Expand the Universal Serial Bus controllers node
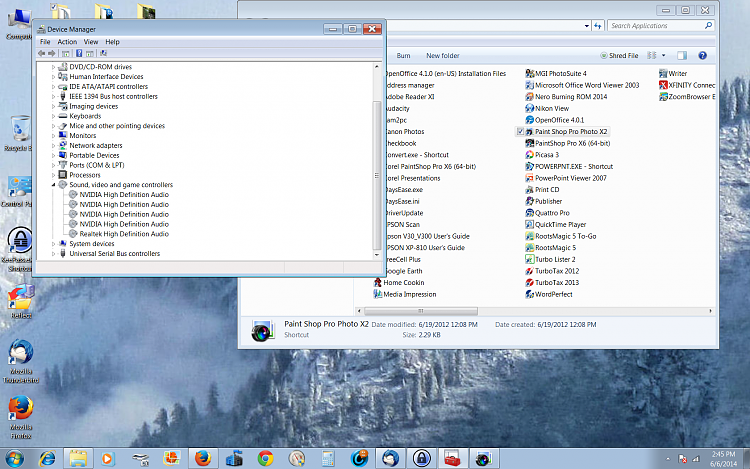 (54, 254)
